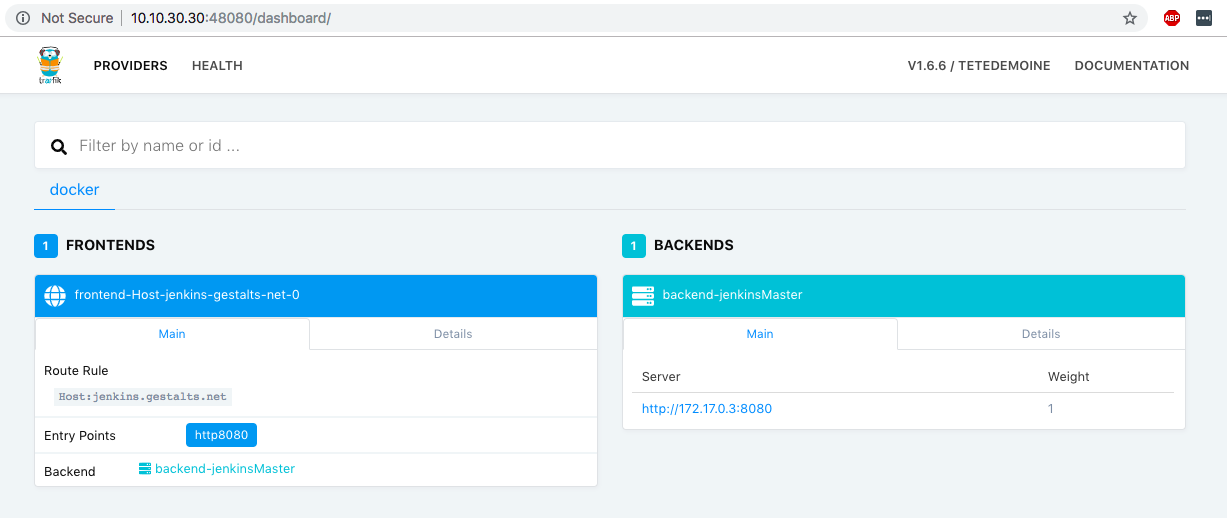Viewport: 1227px width, 518px height.
Task: Click the globe icon on the frontend header
Action: tap(55, 295)
